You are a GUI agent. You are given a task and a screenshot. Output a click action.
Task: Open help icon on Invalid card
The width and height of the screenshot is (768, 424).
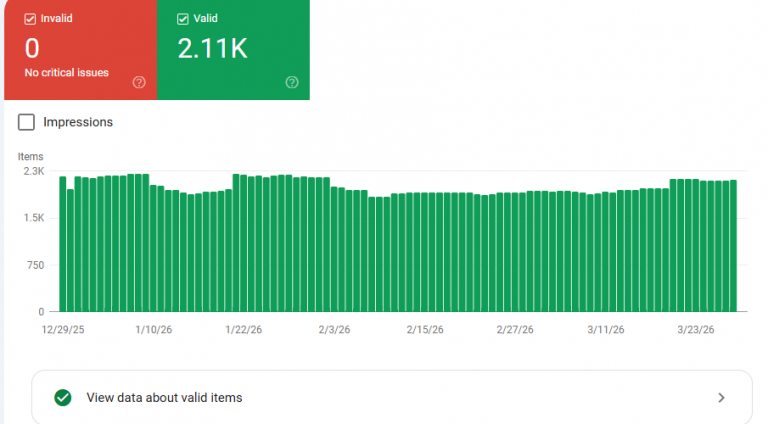pos(139,82)
